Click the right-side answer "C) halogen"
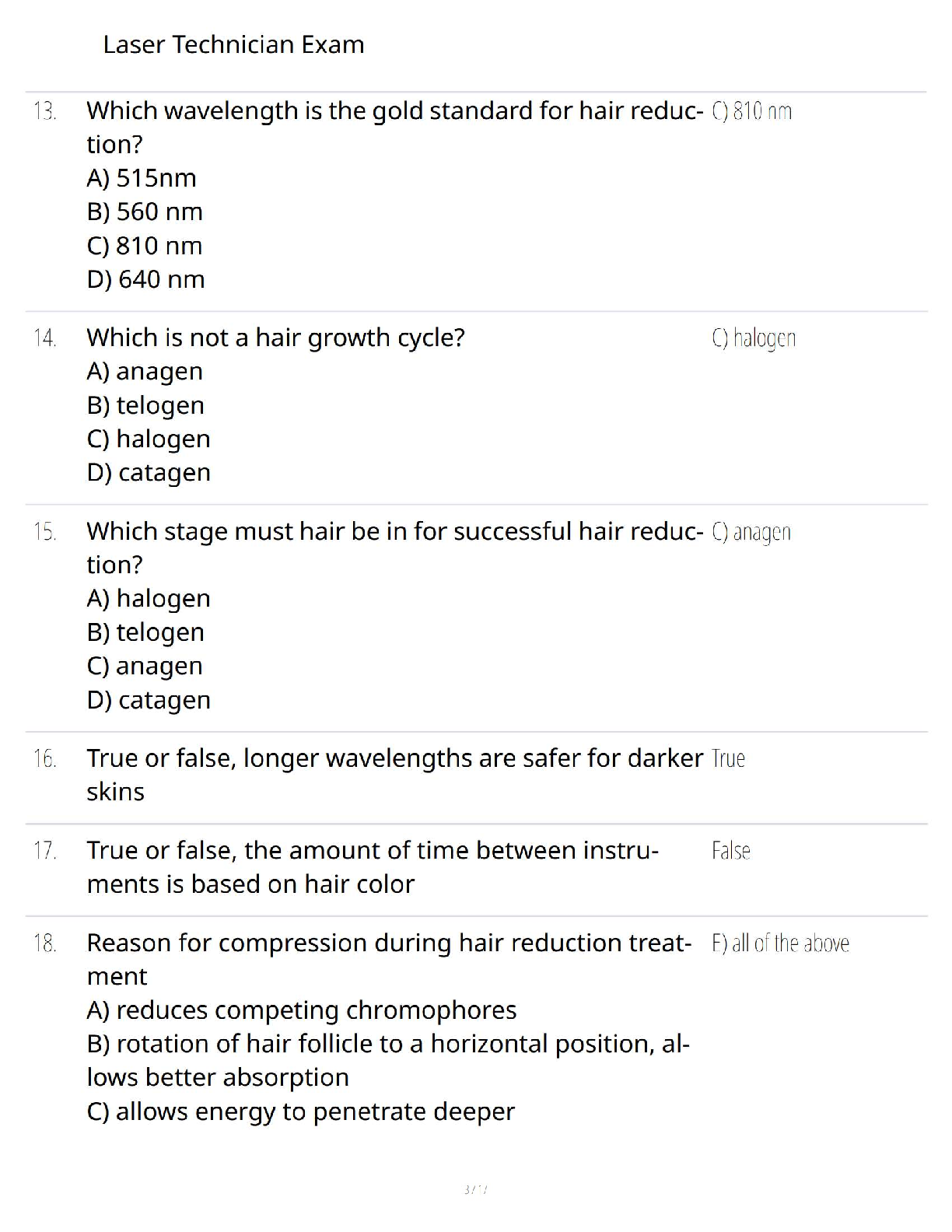Viewport: 952px width, 1232px height. pos(754,338)
